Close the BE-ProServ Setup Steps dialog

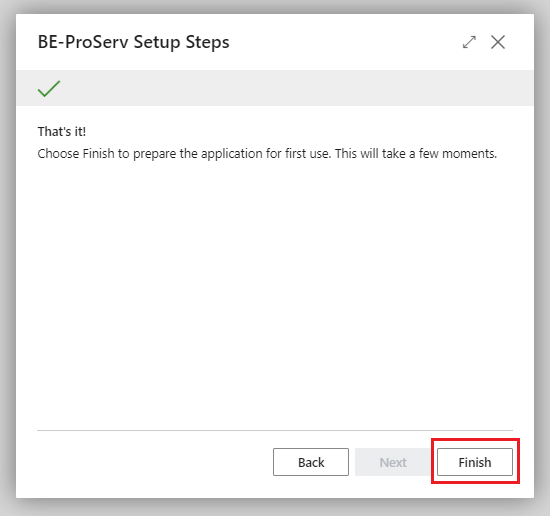498,42
